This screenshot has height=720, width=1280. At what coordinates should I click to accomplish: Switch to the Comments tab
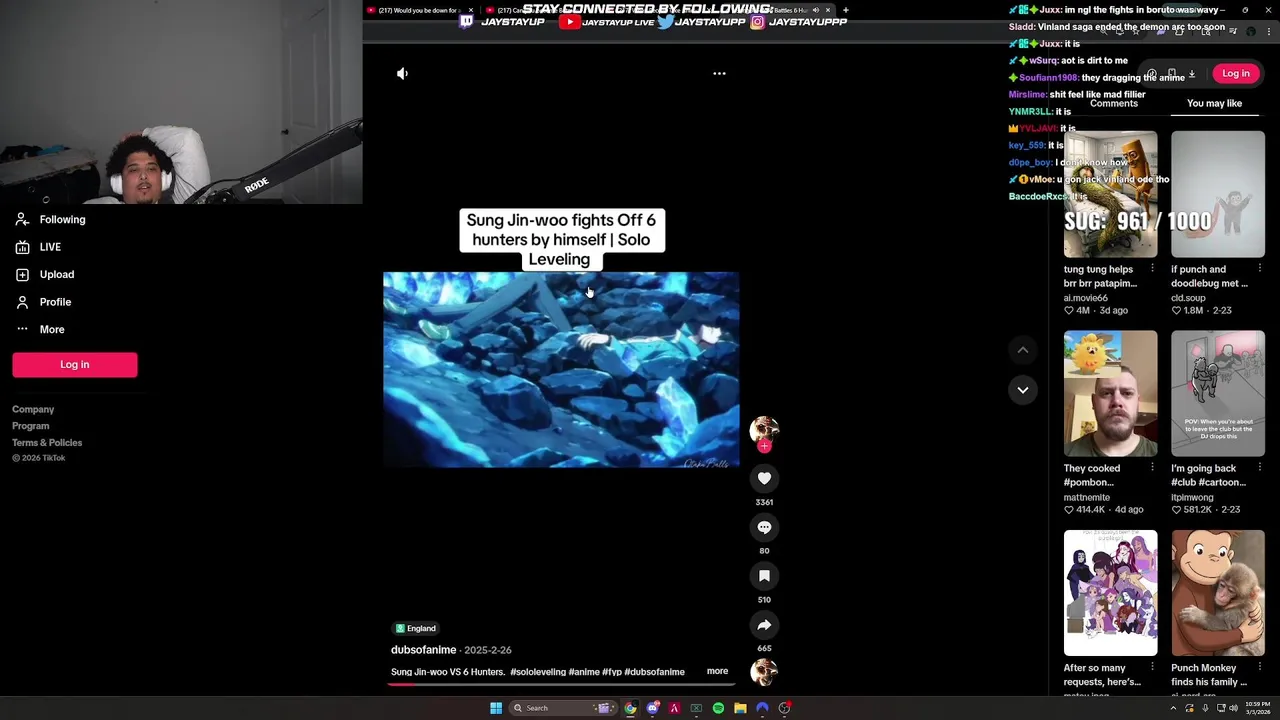pos(1113,103)
